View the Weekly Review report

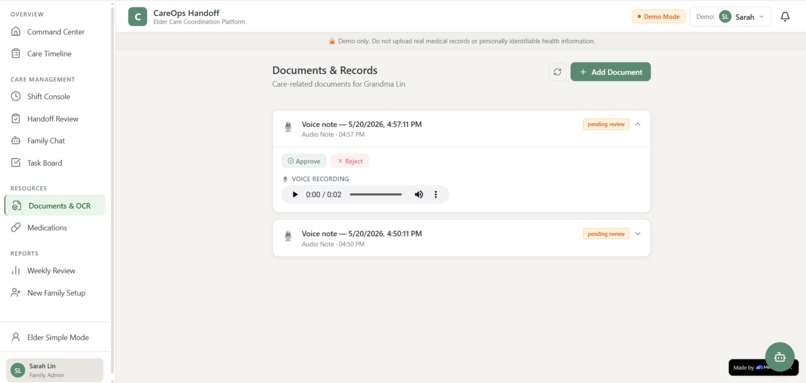pos(55,271)
